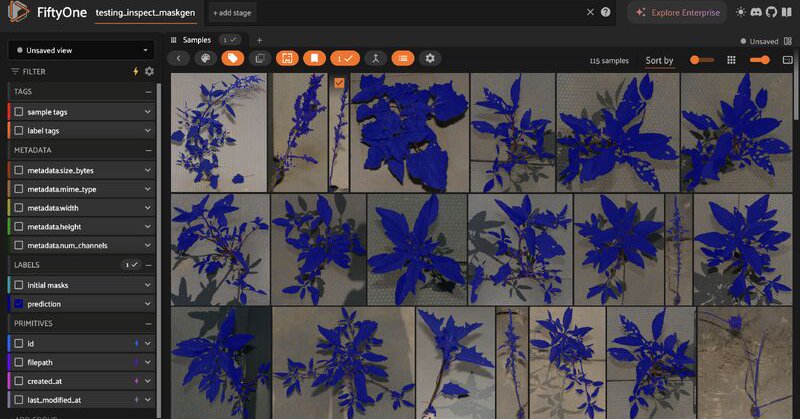Screen dimensions: 800x419
Task: Open the 1 selected samples checkmark menu
Action: (345, 58)
